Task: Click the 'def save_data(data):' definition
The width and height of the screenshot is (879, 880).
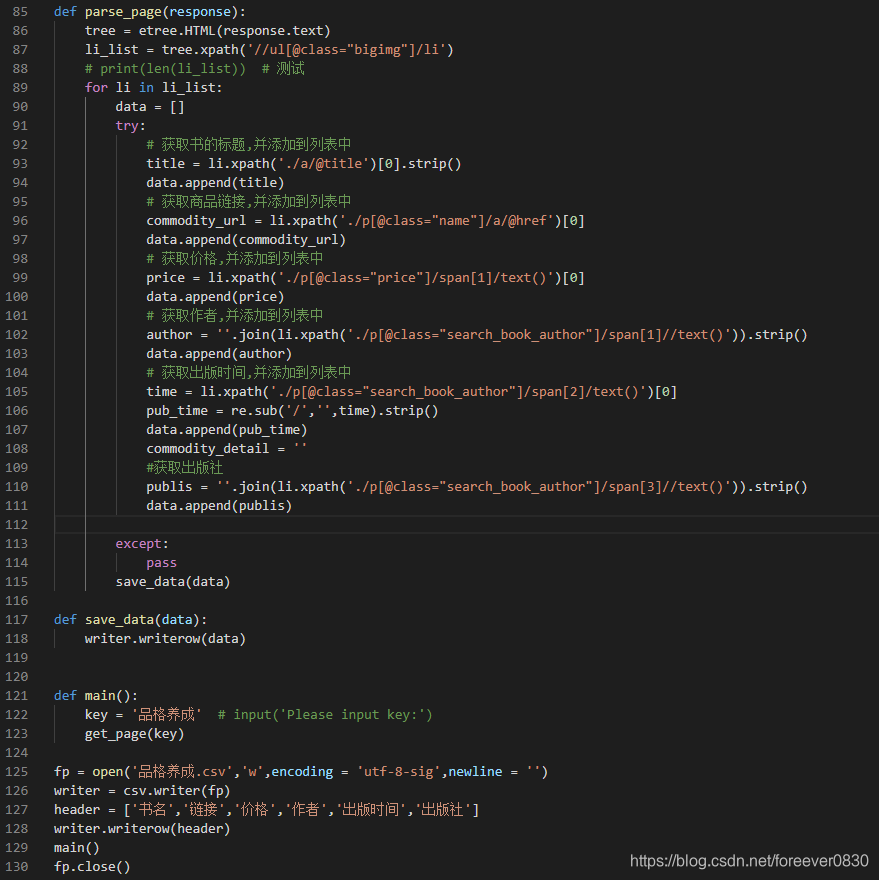Action: click(130, 620)
